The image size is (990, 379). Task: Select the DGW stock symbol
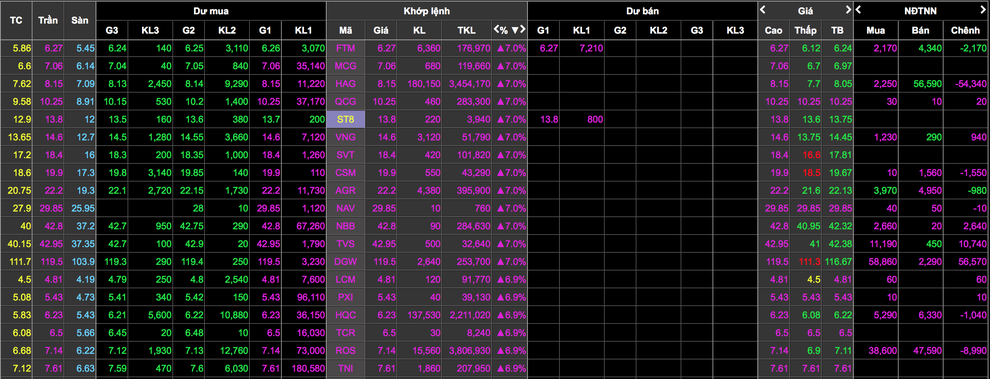[345, 262]
